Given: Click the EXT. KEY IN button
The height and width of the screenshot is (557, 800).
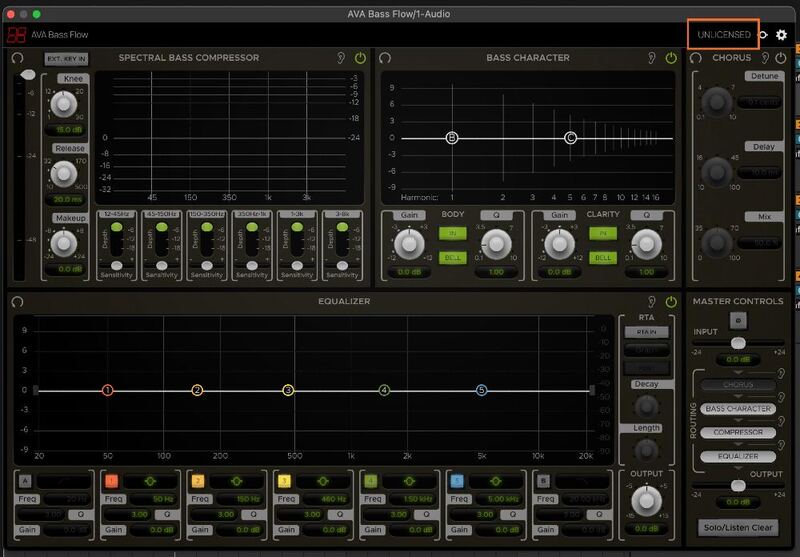Looking at the screenshot, I should pos(66,59).
